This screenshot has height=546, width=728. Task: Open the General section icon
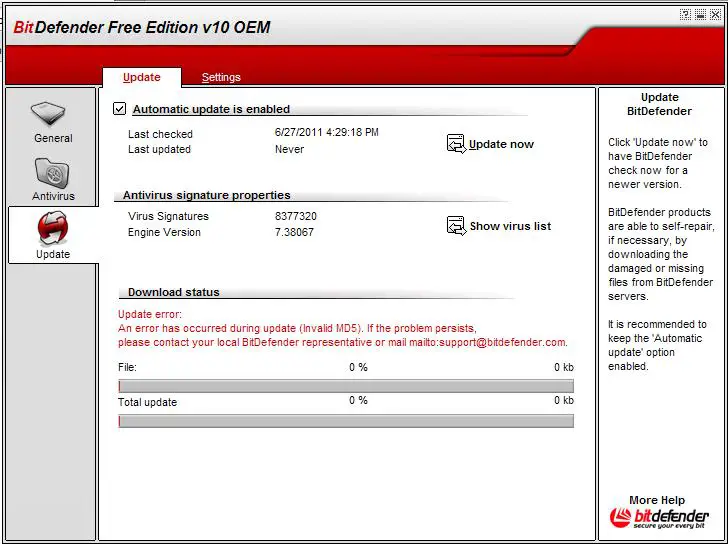point(48,114)
